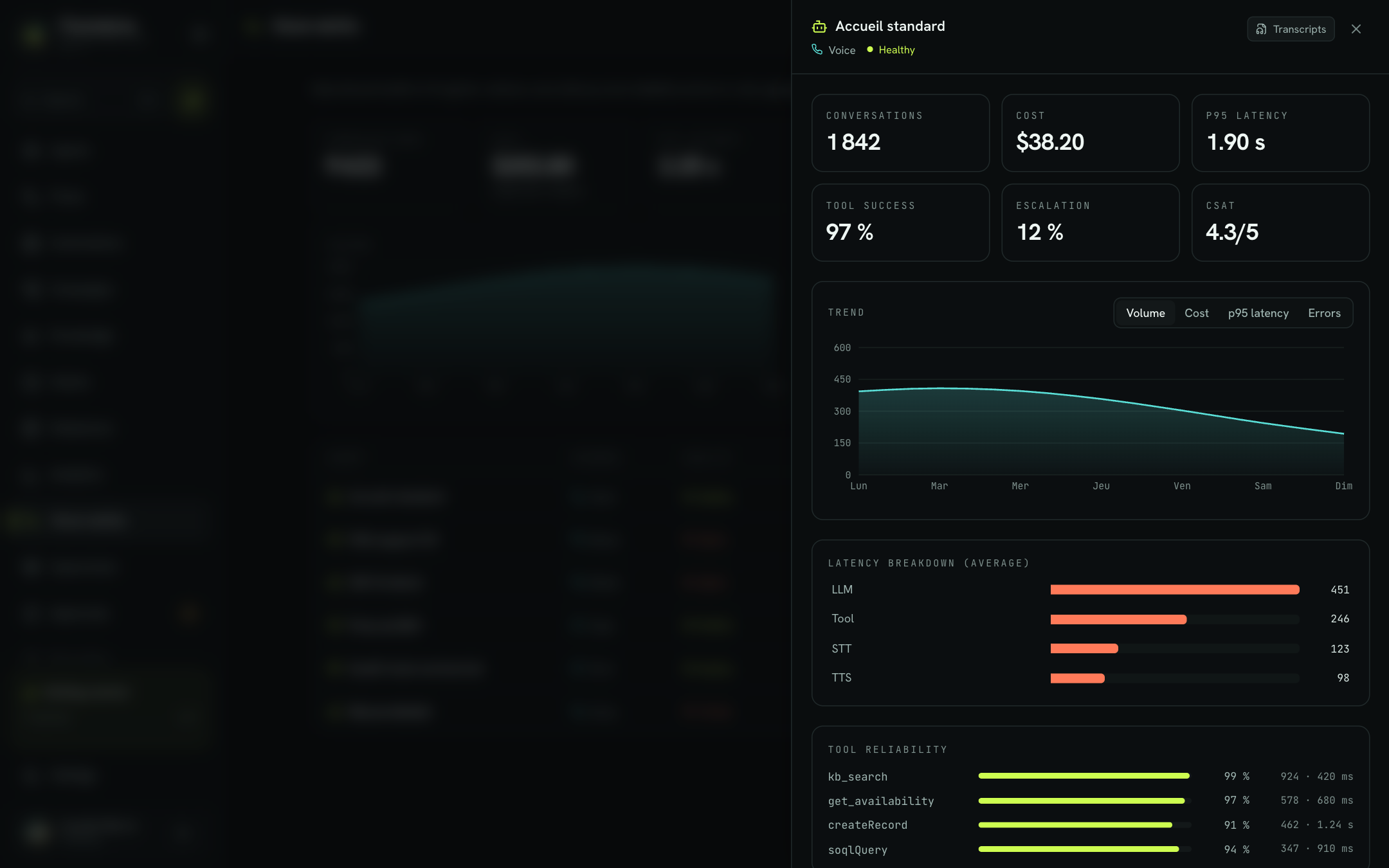The height and width of the screenshot is (868, 1389).
Task: Click the Dim label on trend chart
Action: click(x=1344, y=486)
